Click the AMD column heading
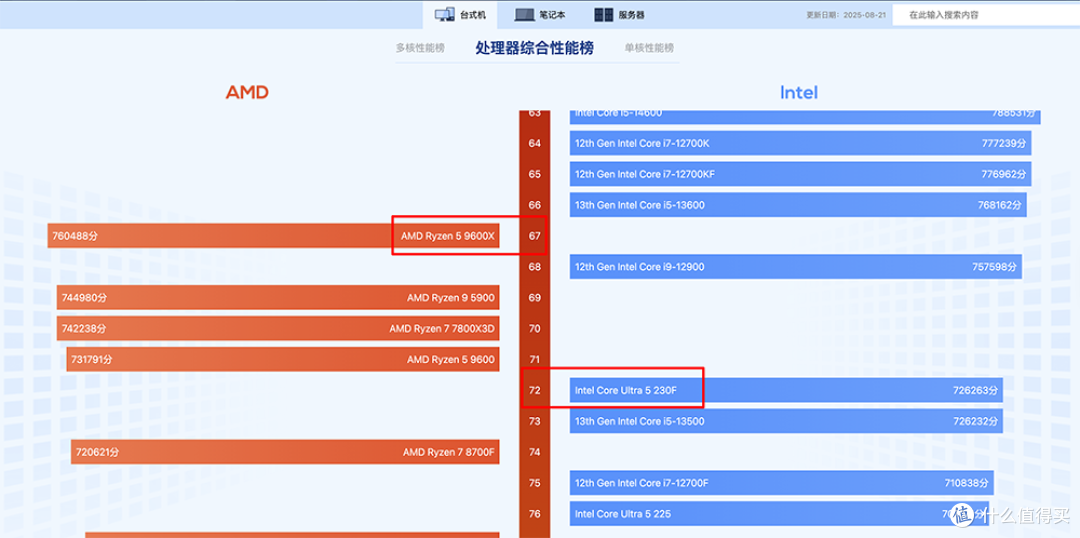 click(247, 92)
